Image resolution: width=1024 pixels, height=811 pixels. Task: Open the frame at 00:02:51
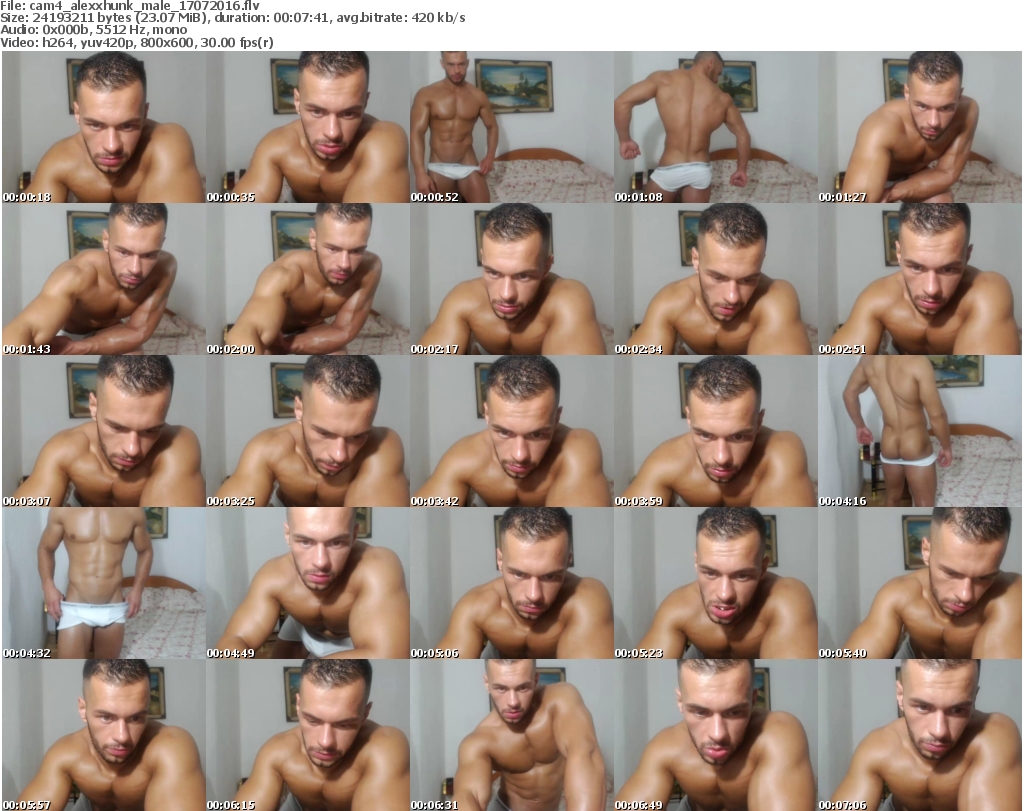click(920, 279)
